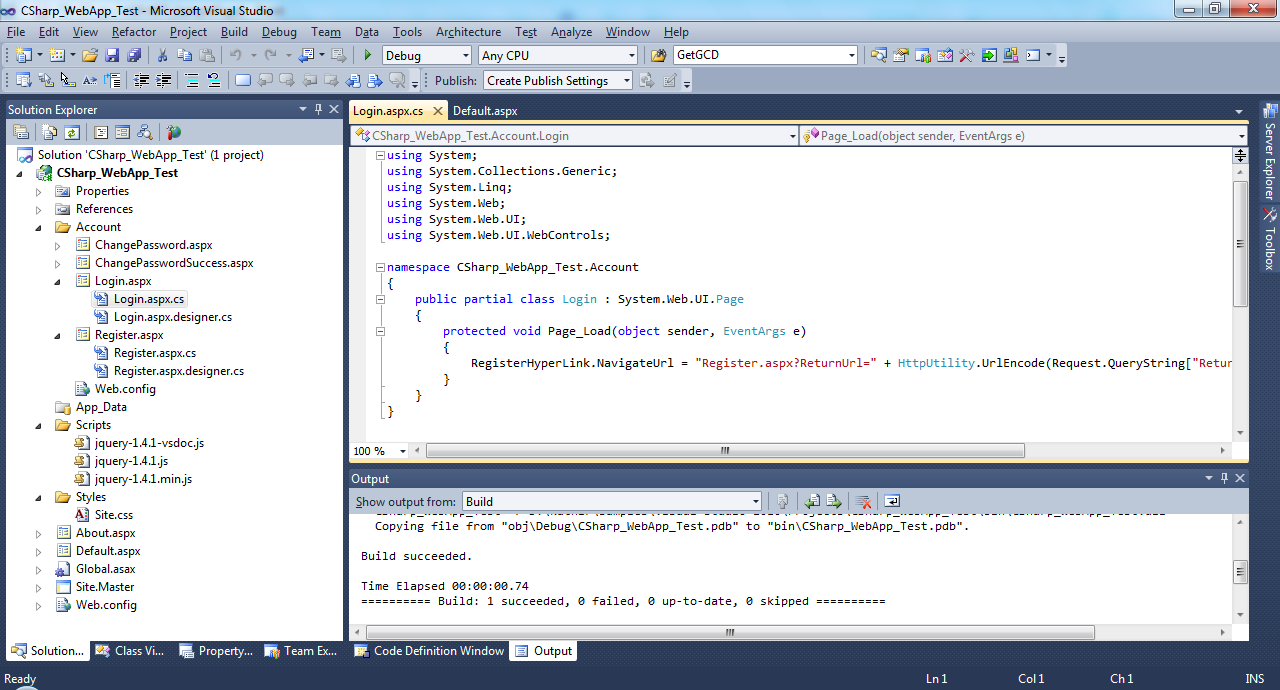The height and width of the screenshot is (690, 1280).
Task: Toggle Word Wrap in the Output window
Action: click(892, 501)
